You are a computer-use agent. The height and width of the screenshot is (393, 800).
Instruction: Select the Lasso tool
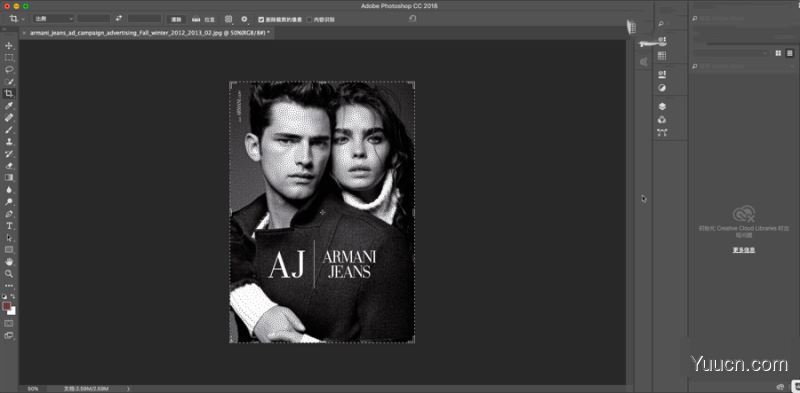(x=9, y=69)
